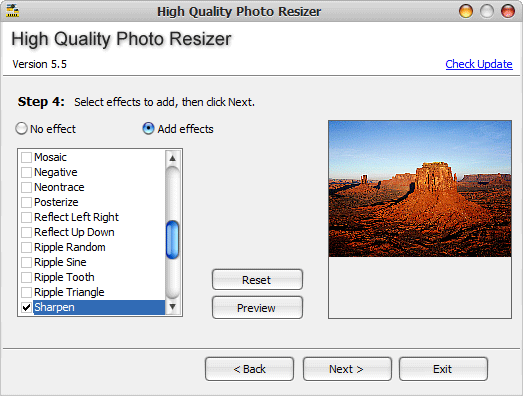Select the Mosaic label text
Viewport: 523px width, 396px height.
pyautogui.click(x=50, y=157)
